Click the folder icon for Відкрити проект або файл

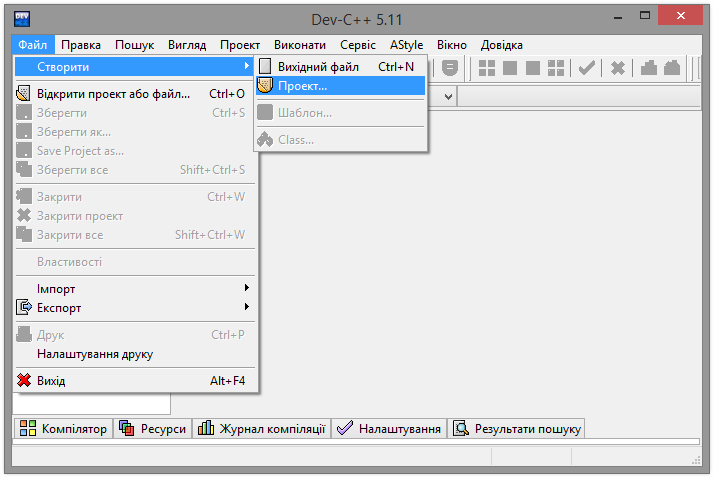(25, 94)
